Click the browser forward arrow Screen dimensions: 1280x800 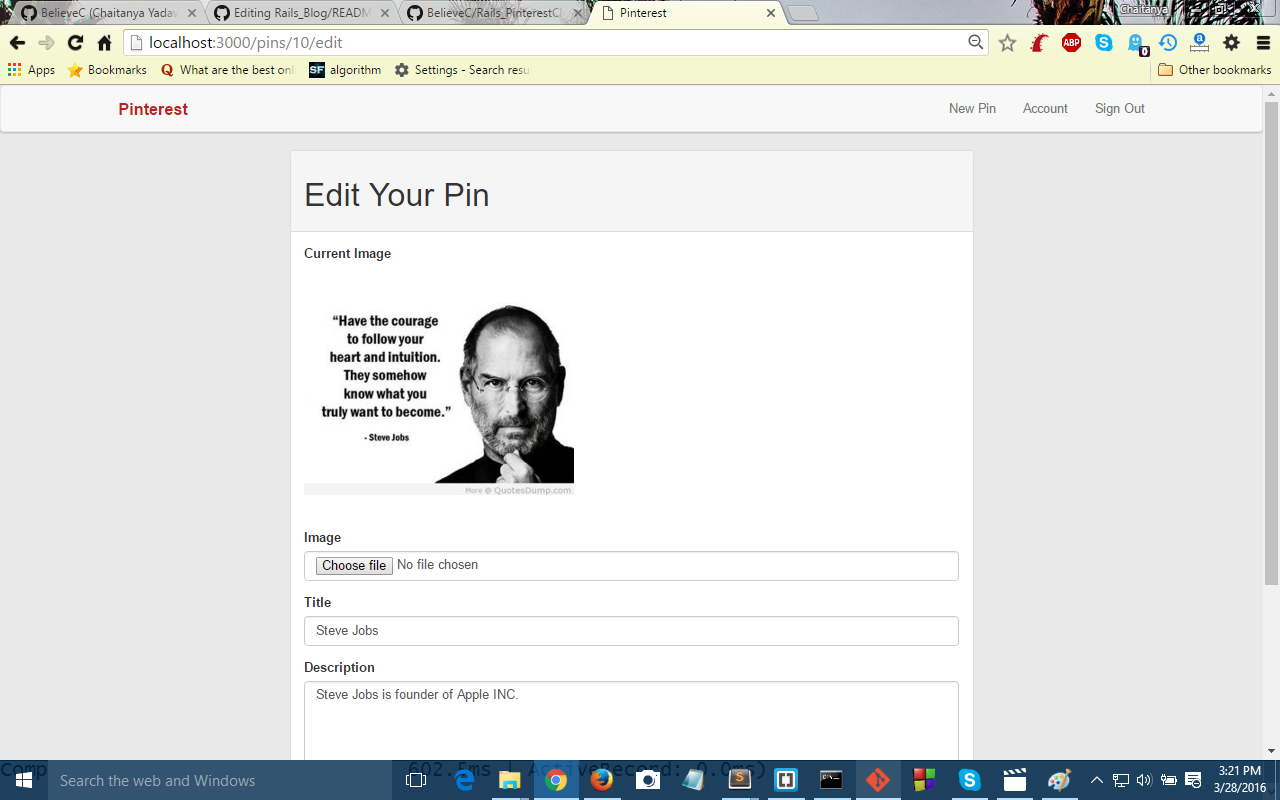46,43
